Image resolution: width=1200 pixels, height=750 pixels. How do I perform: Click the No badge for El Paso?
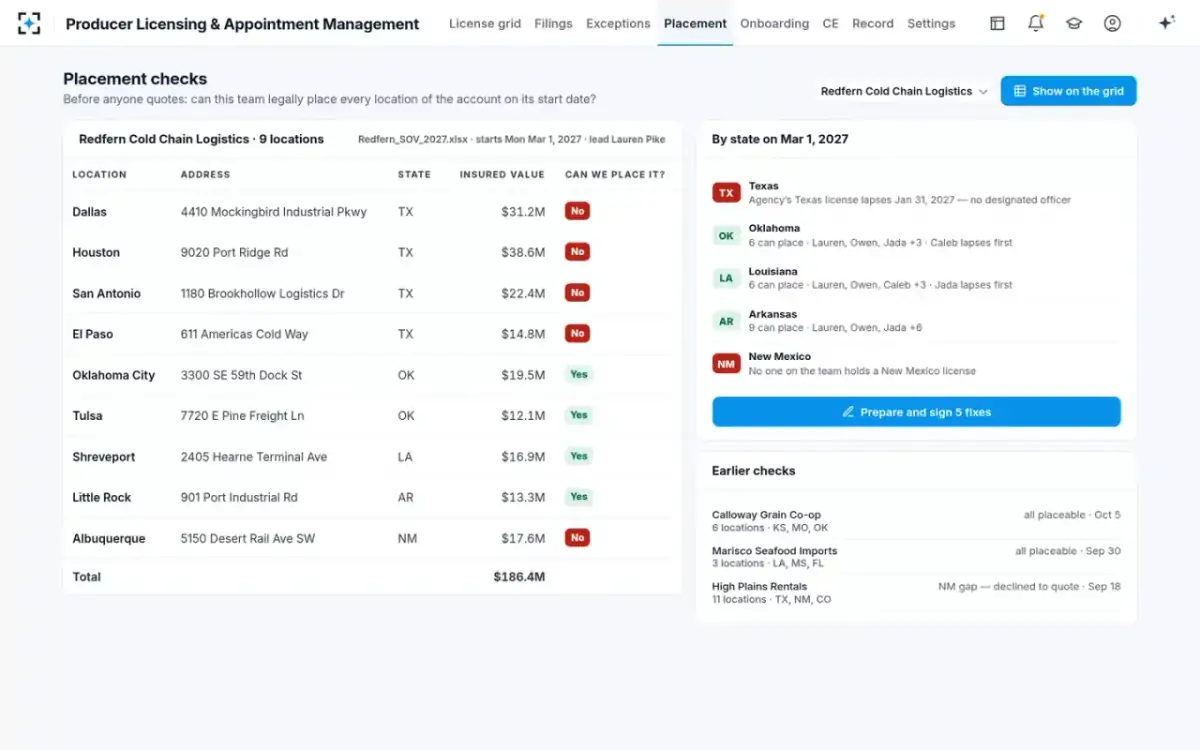click(x=577, y=333)
